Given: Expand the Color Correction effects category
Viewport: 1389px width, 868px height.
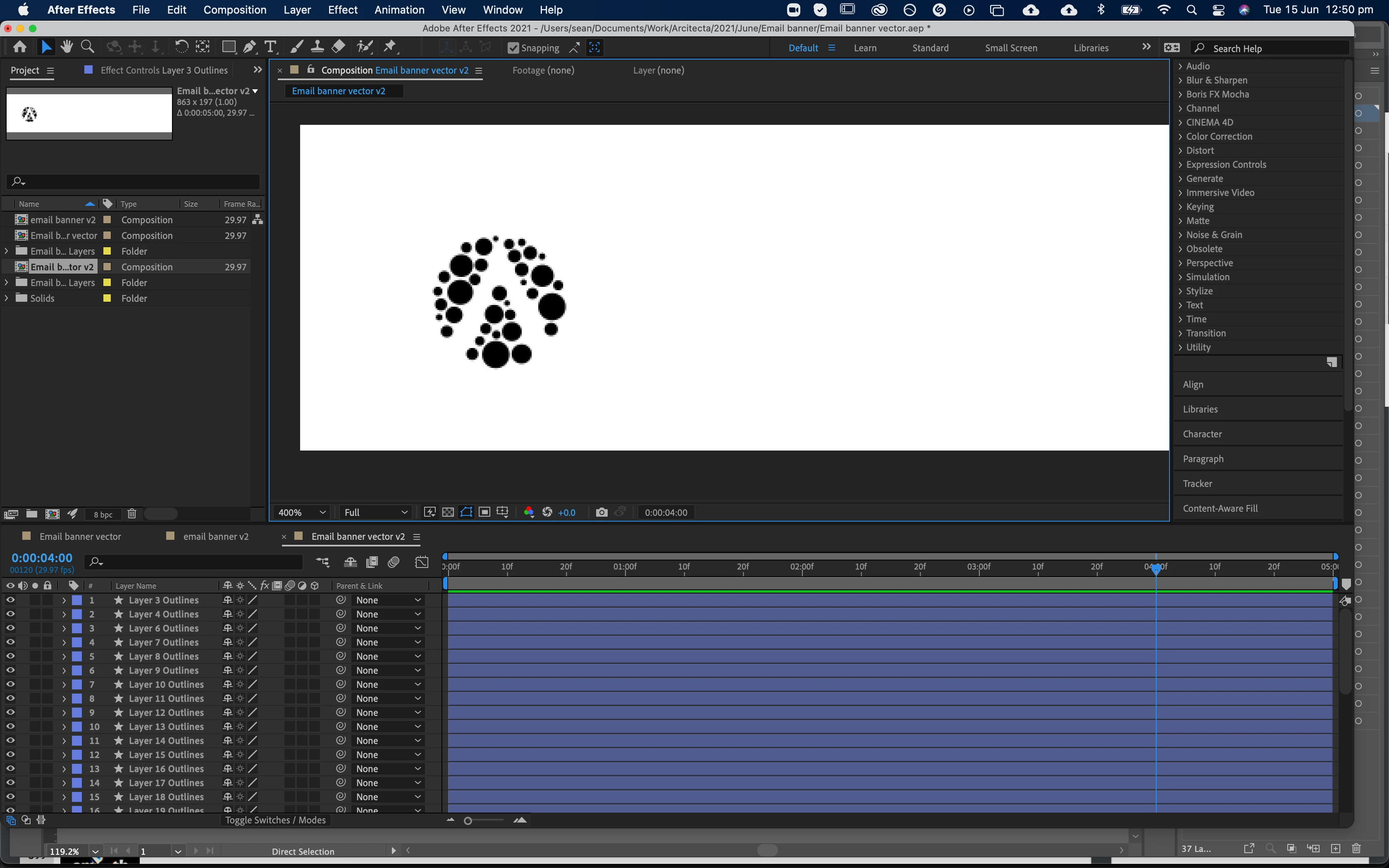Looking at the screenshot, I should pos(1219,136).
